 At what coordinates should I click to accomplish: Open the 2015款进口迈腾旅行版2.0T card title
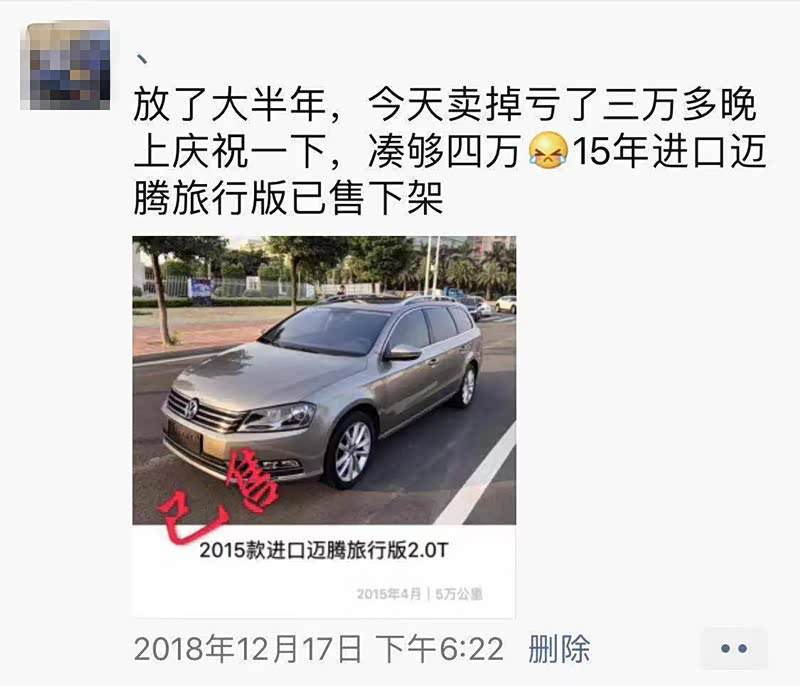click(323, 551)
